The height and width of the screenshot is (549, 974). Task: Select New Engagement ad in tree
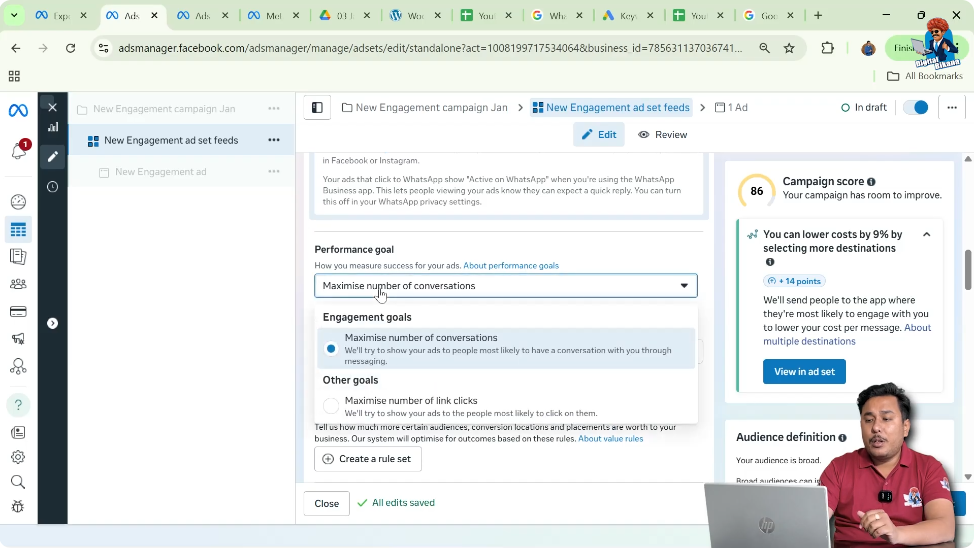[x=160, y=172]
